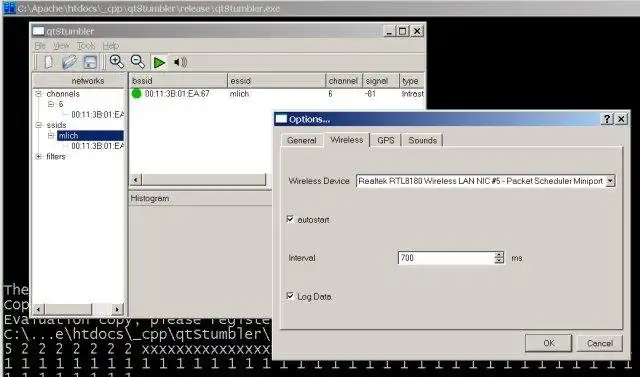Click the tree panel horizontal scrollbar thumb
The height and width of the screenshot is (377, 640).
(68, 309)
